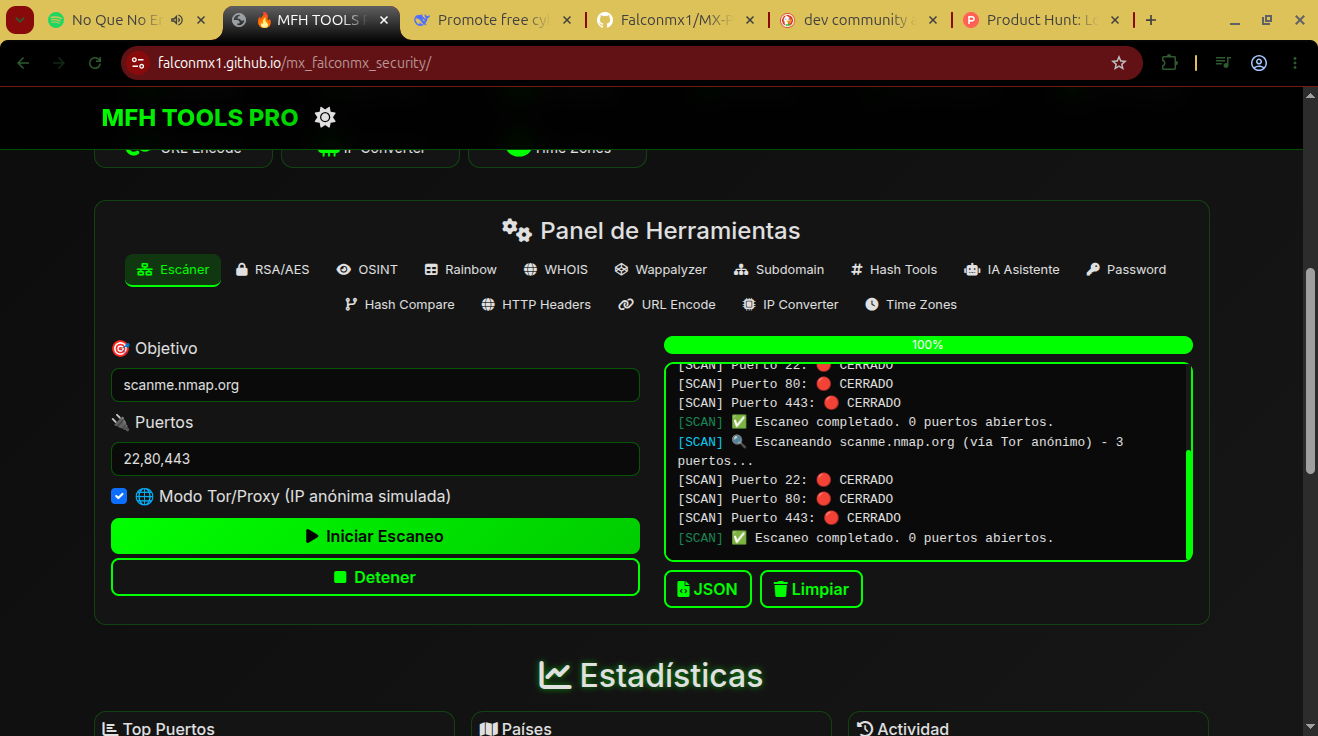This screenshot has height=736, width=1318.
Task: Open the Escáner tab
Action: tap(173, 270)
